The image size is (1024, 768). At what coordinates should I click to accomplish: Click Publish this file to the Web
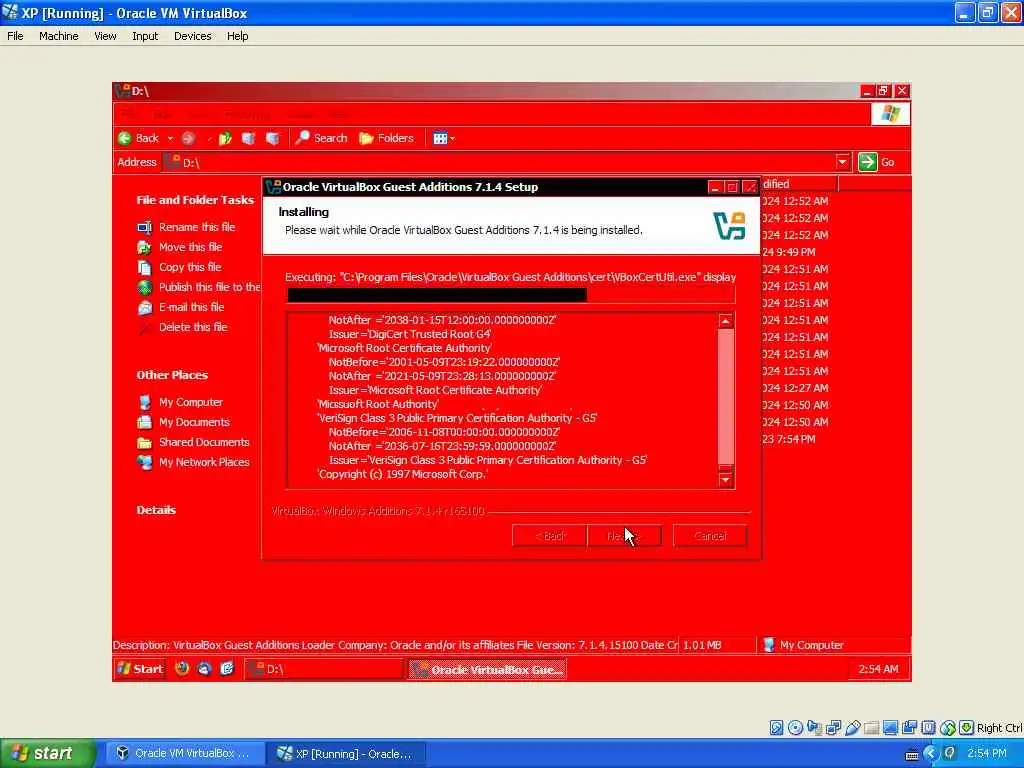[x=209, y=287]
